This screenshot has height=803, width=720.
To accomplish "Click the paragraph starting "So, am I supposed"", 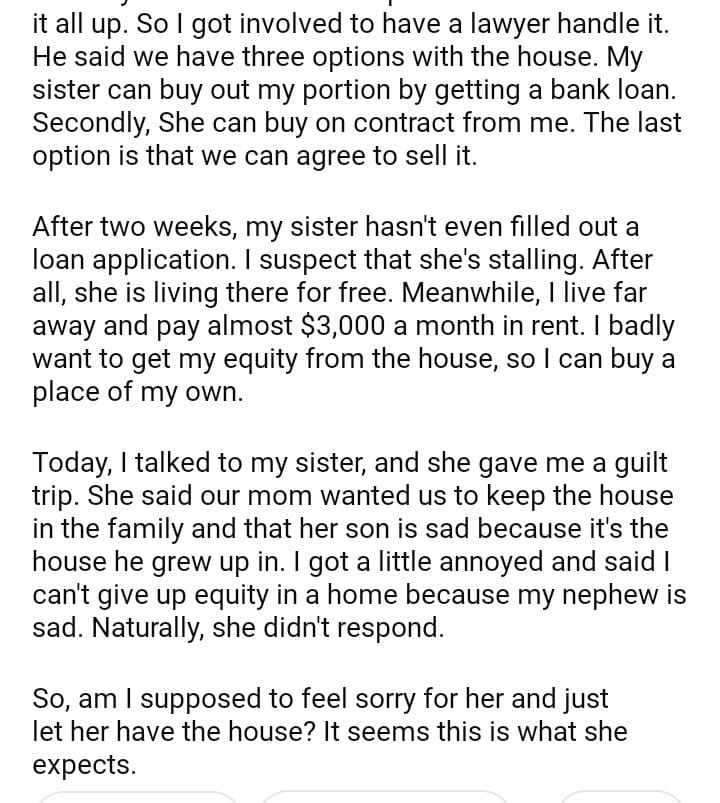I will tap(330, 731).
